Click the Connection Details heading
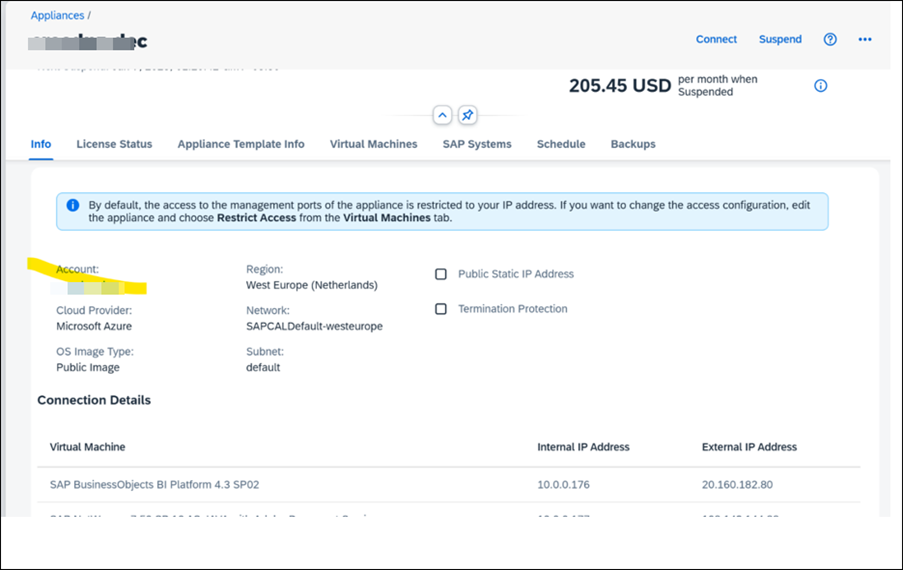Image resolution: width=903 pixels, height=570 pixels. pyautogui.click(x=94, y=400)
